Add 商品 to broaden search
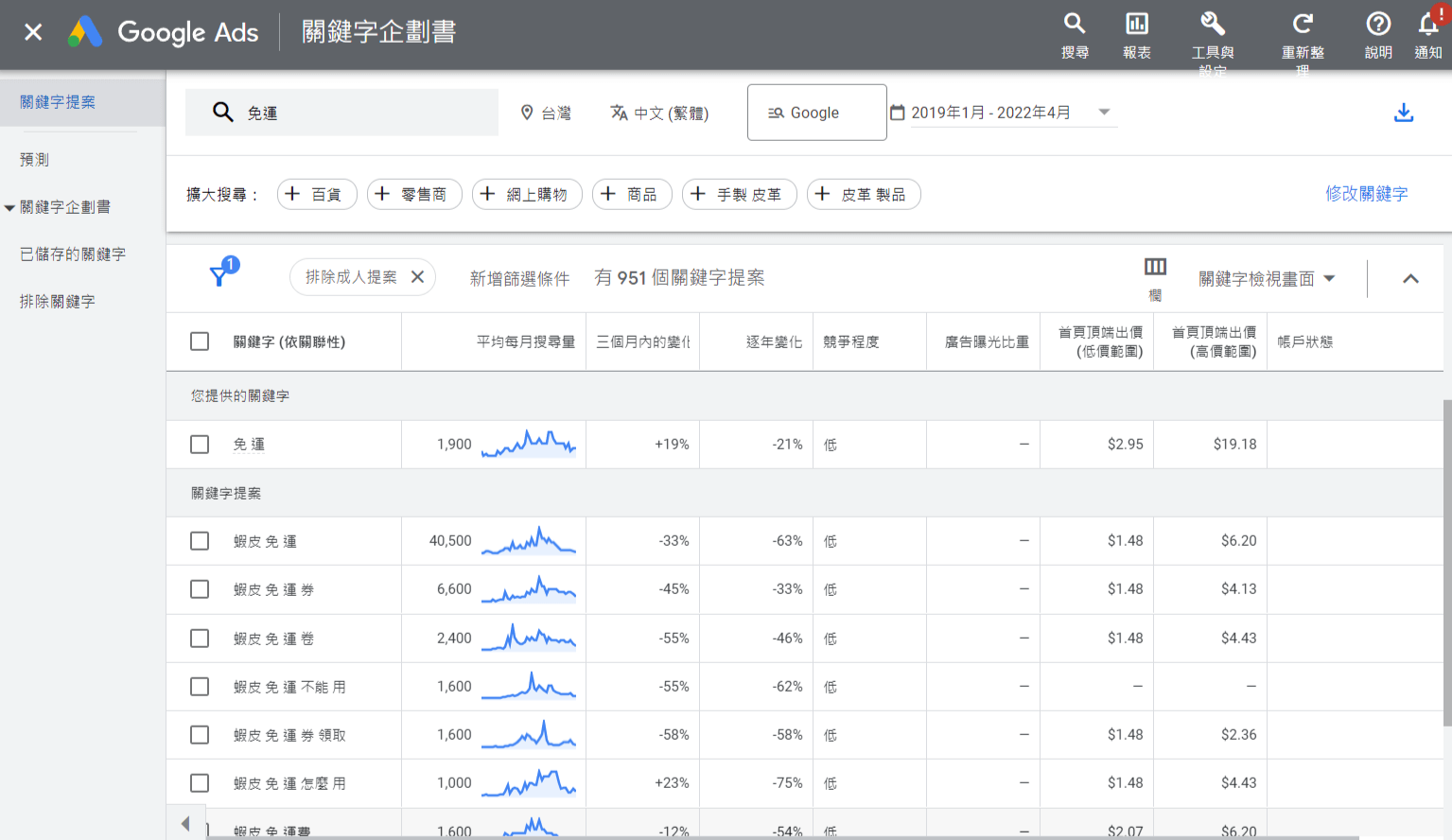 pyautogui.click(x=632, y=194)
